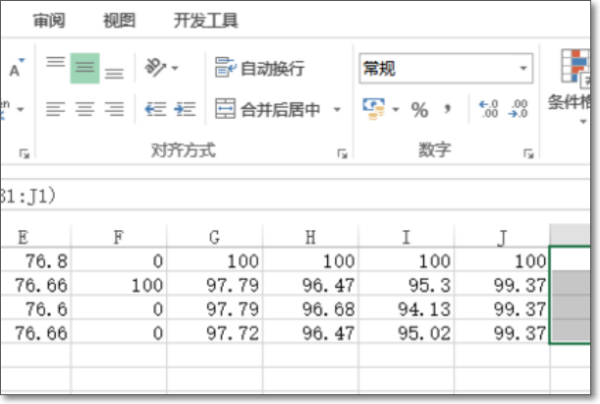
Task: Select cell containing 76.8
Action: click(x=35, y=261)
